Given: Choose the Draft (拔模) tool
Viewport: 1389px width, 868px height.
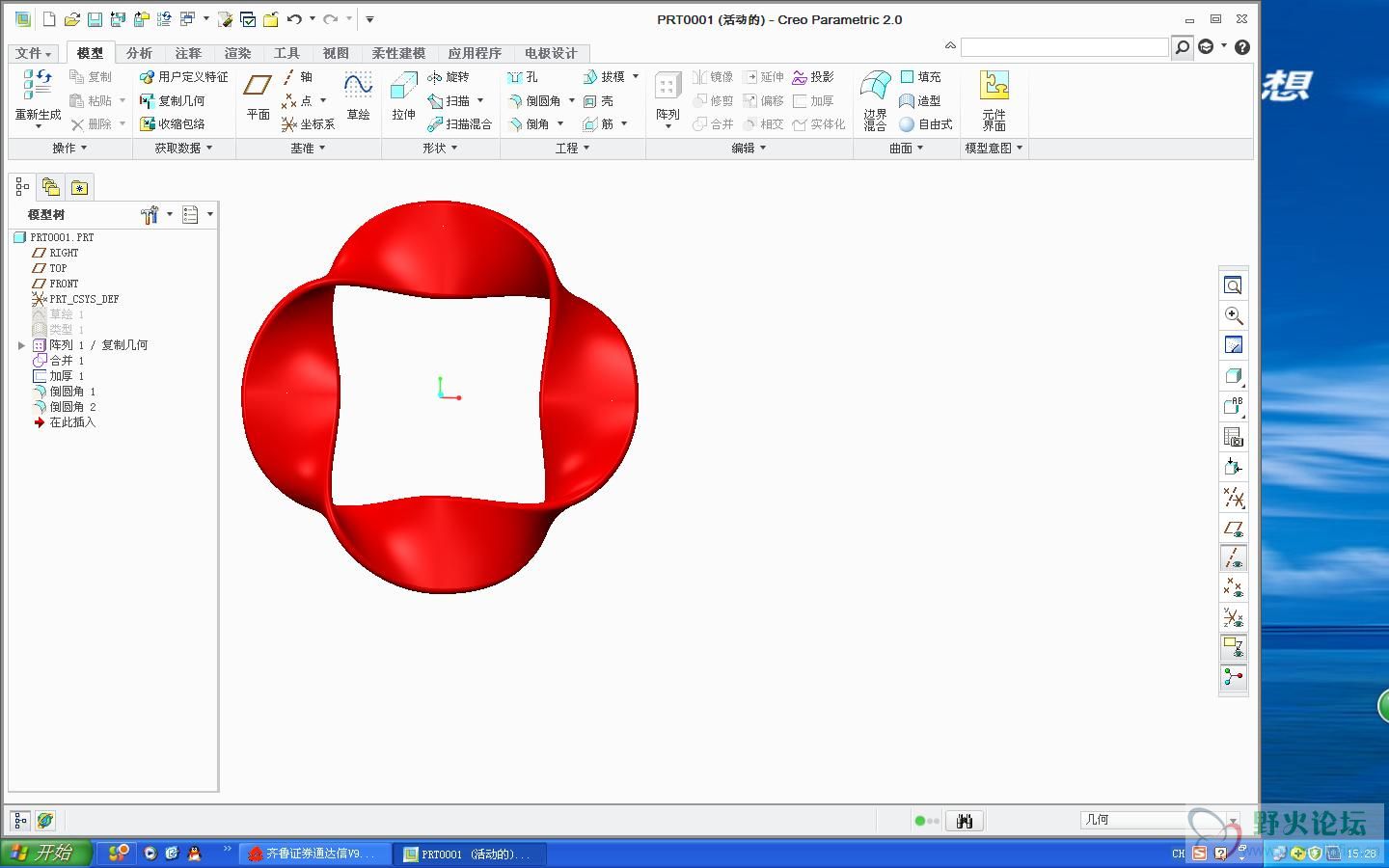Looking at the screenshot, I should pyautogui.click(x=604, y=77).
